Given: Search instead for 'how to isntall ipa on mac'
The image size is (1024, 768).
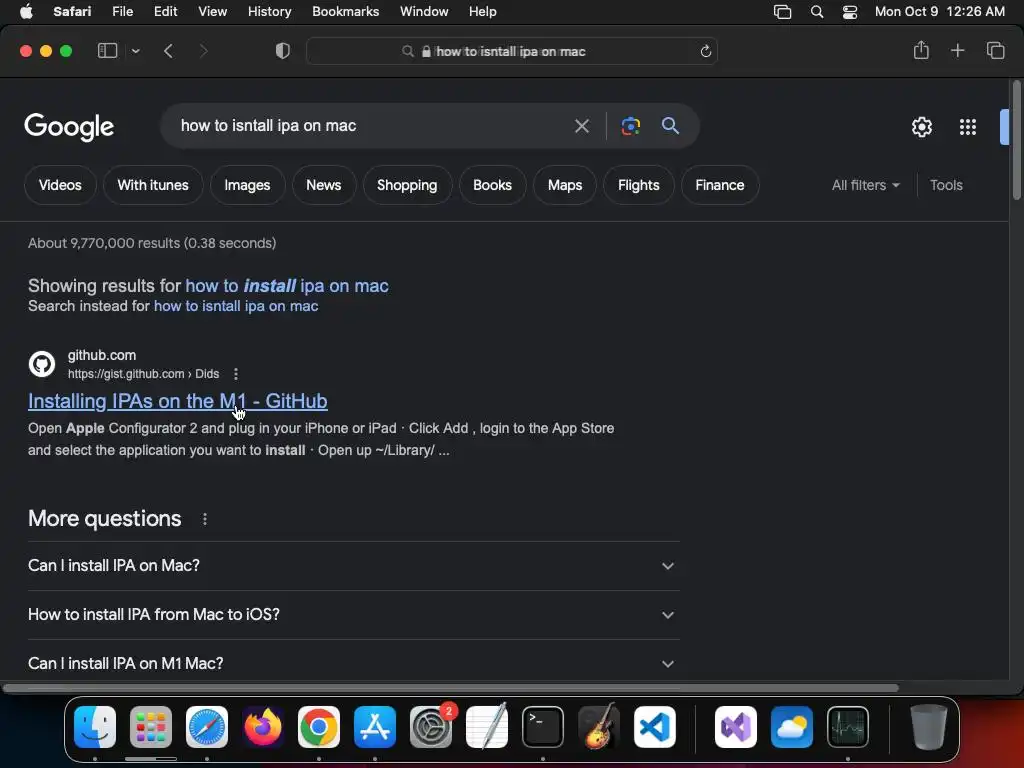Looking at the screenshot, I should point(236,306).
